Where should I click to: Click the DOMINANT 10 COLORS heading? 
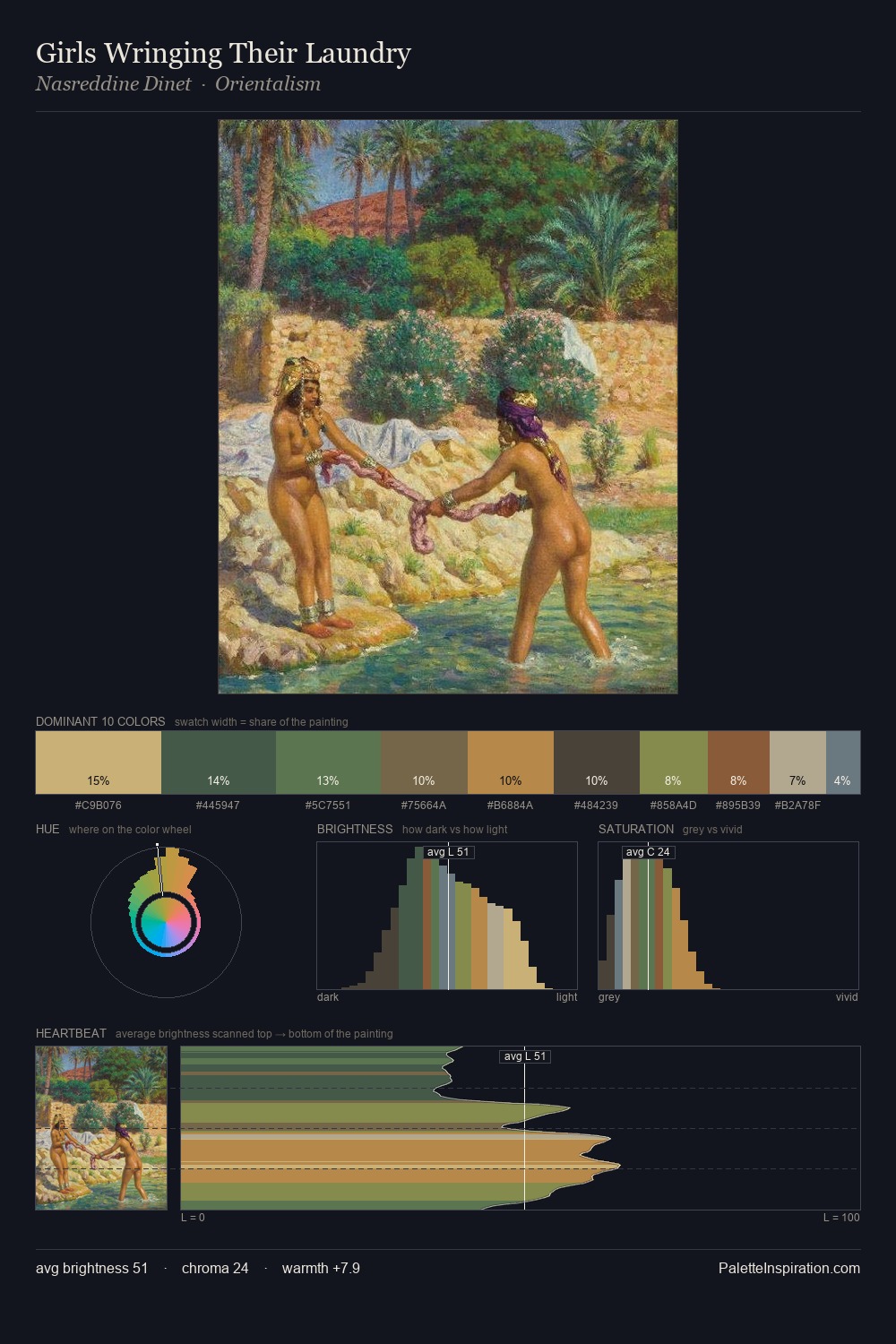pos(100,721)
